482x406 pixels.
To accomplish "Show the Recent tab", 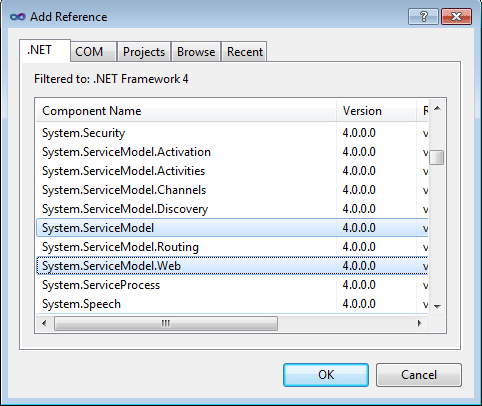I will point(245,52).
